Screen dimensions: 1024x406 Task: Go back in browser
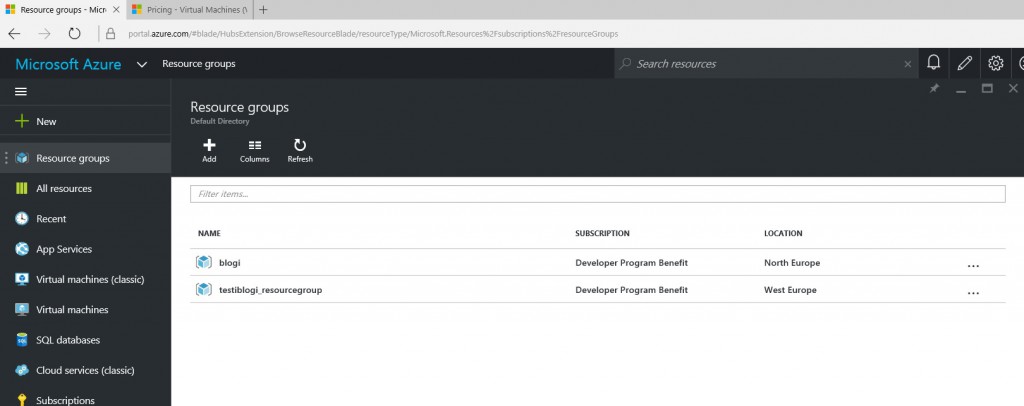14,33
